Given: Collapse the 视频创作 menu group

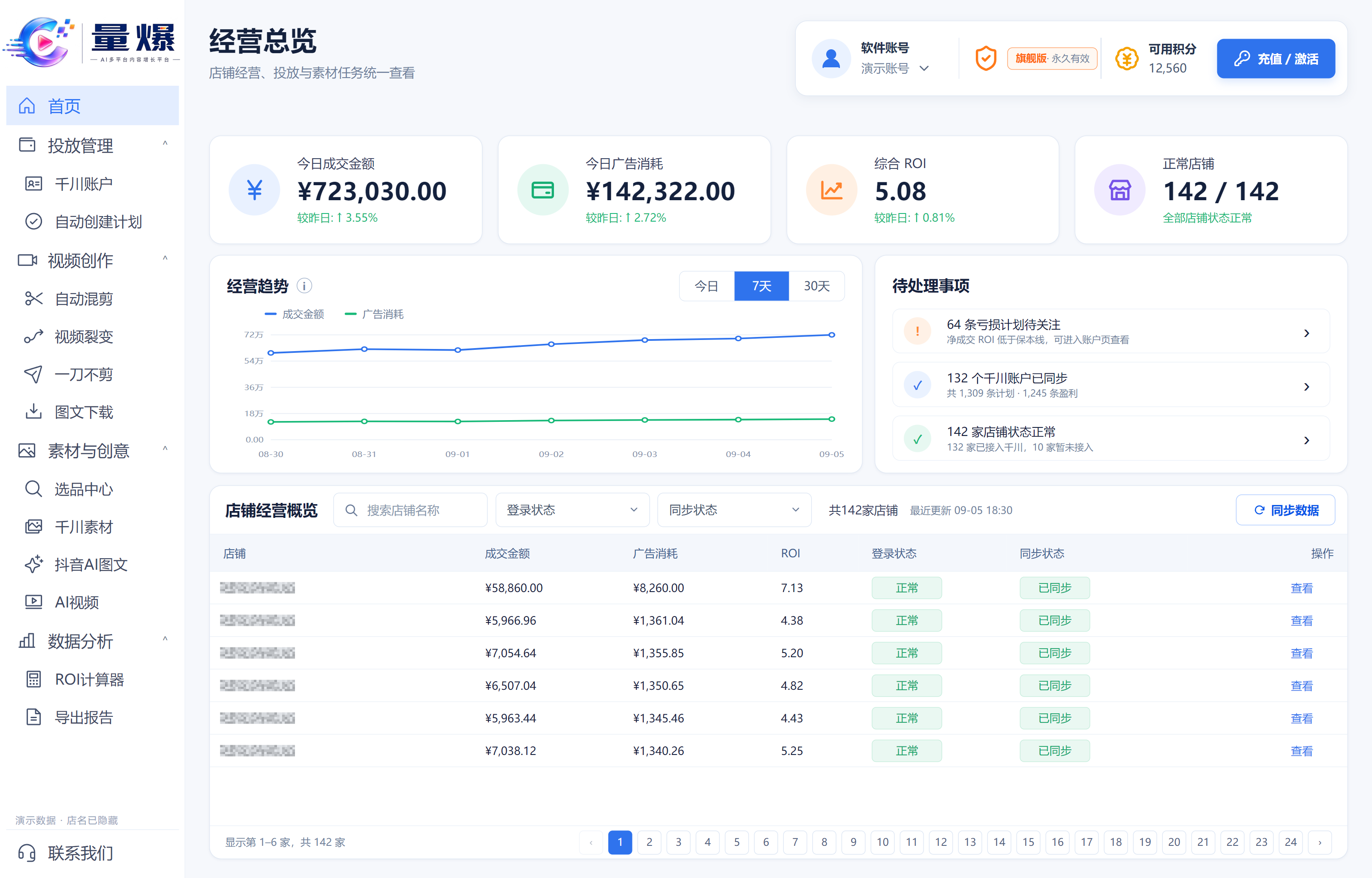Looking at the screenshot, I should click(x=165, y=259).
